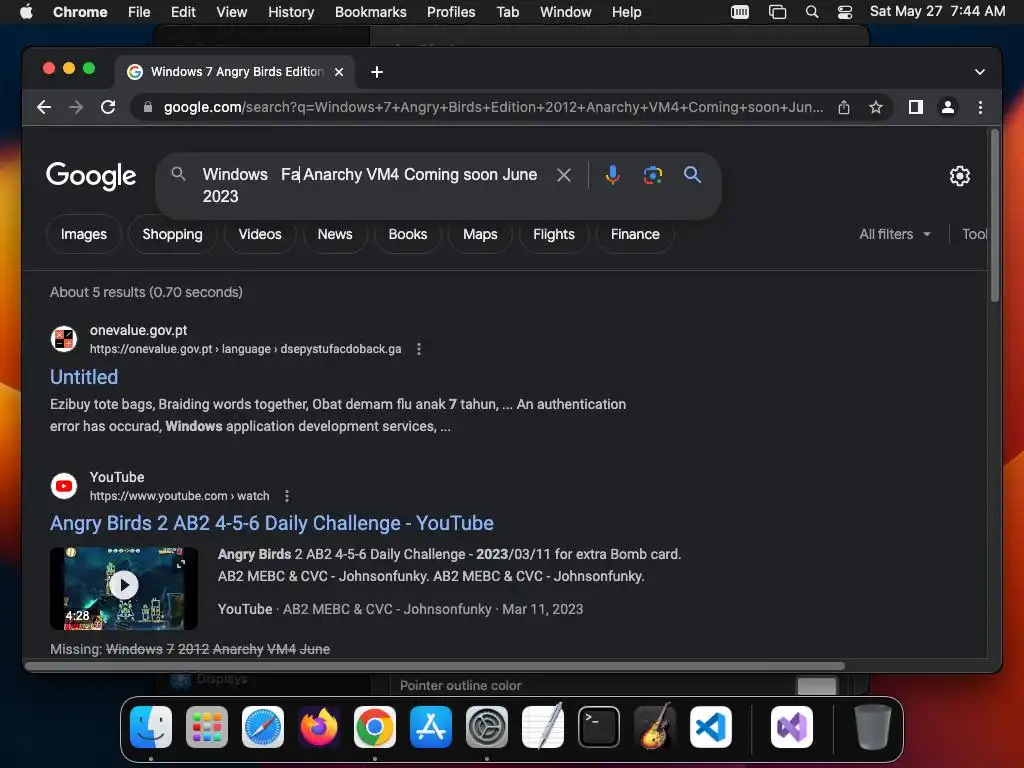Open the Untitled search result
This screenshot has height=768, width=1024.
pos(84,377)
